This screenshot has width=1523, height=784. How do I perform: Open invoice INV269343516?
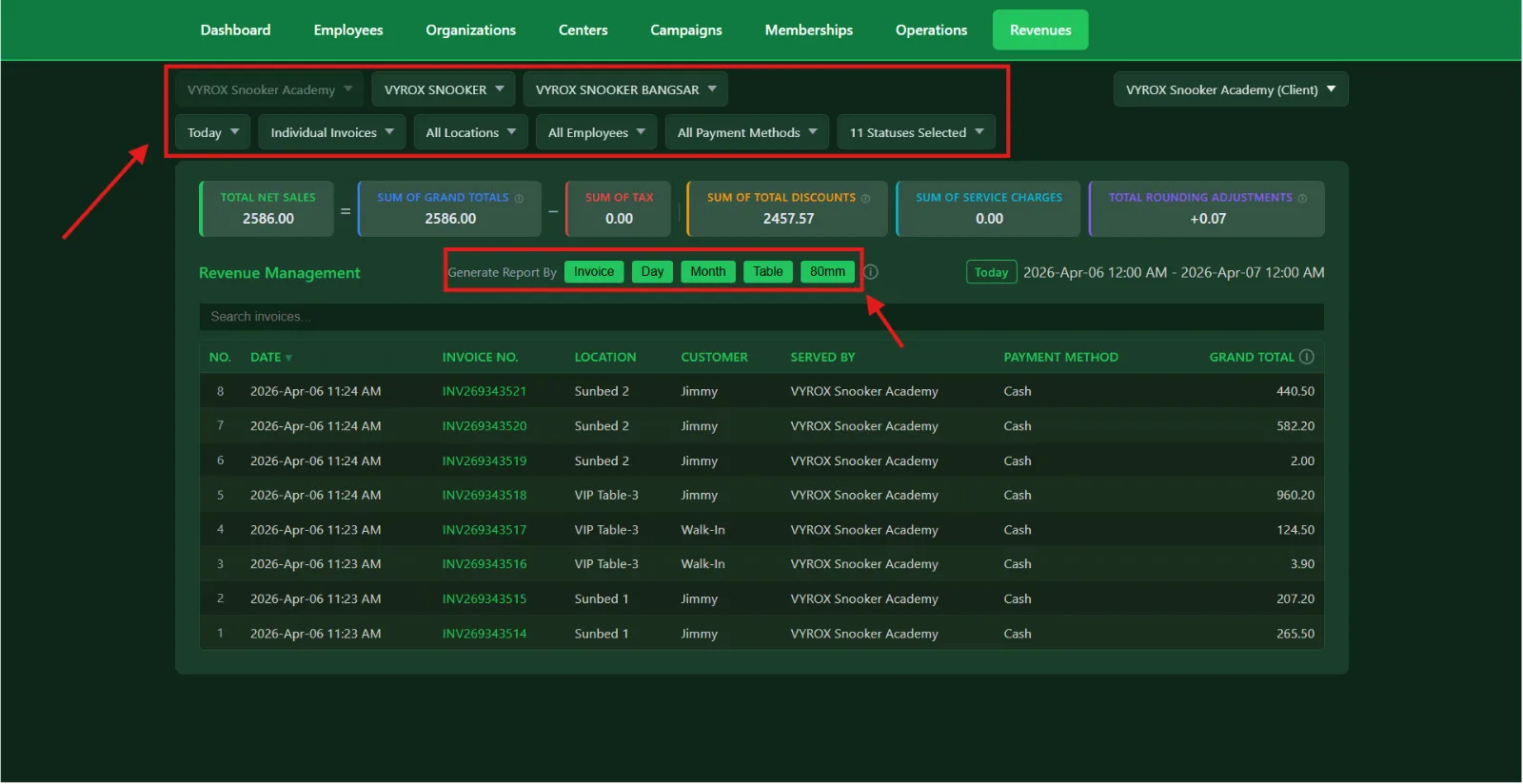pyautogui.click(x=485, y=564)
